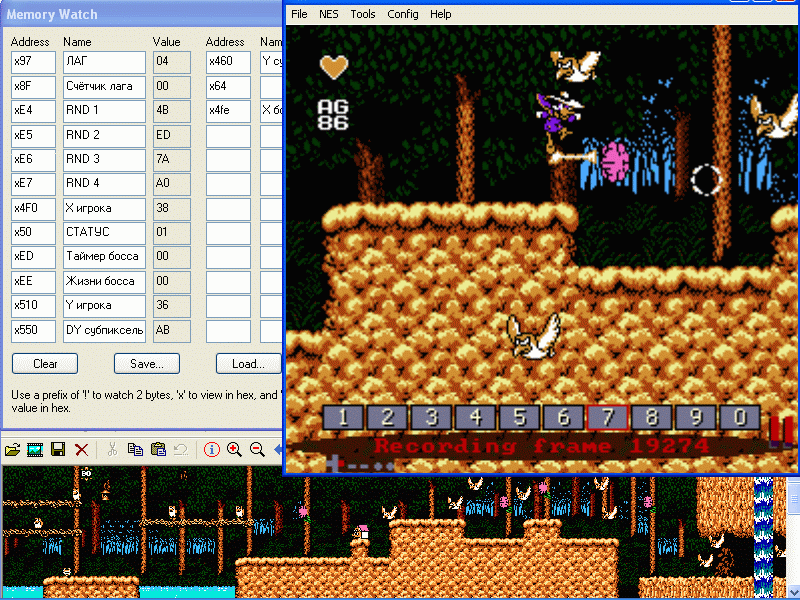Click the value 7A in the RND 3 row

point(172,160)
